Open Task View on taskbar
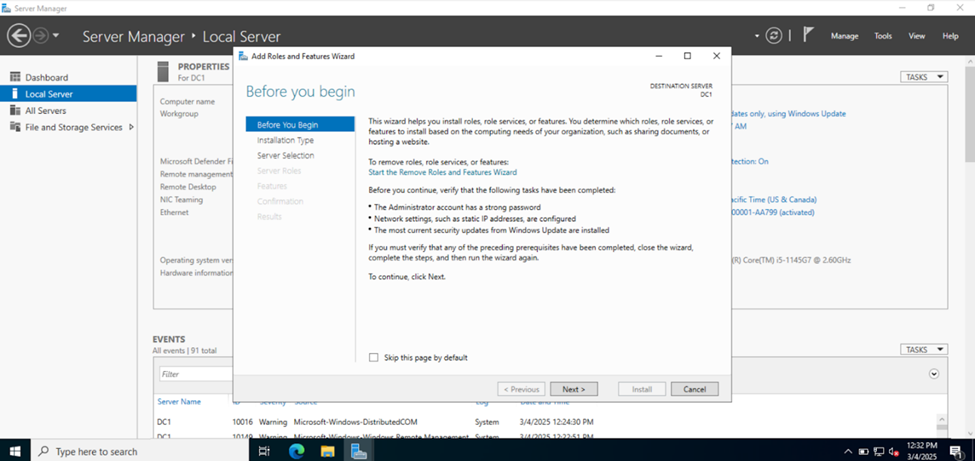This screenshot has width=975, height=461. [264, 451]
